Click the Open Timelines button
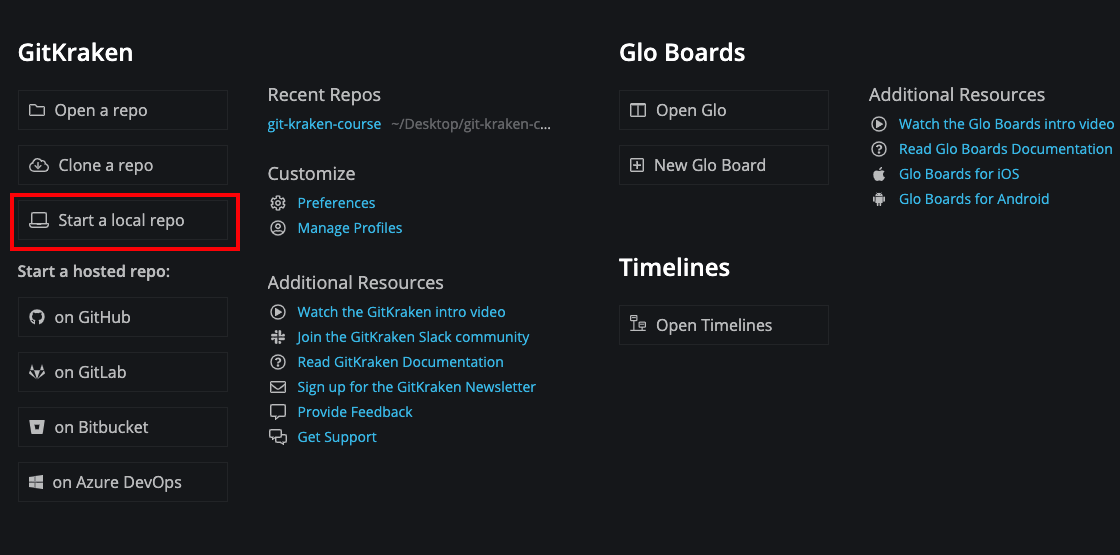This screenshot has width=1120, height=555. 724,325
